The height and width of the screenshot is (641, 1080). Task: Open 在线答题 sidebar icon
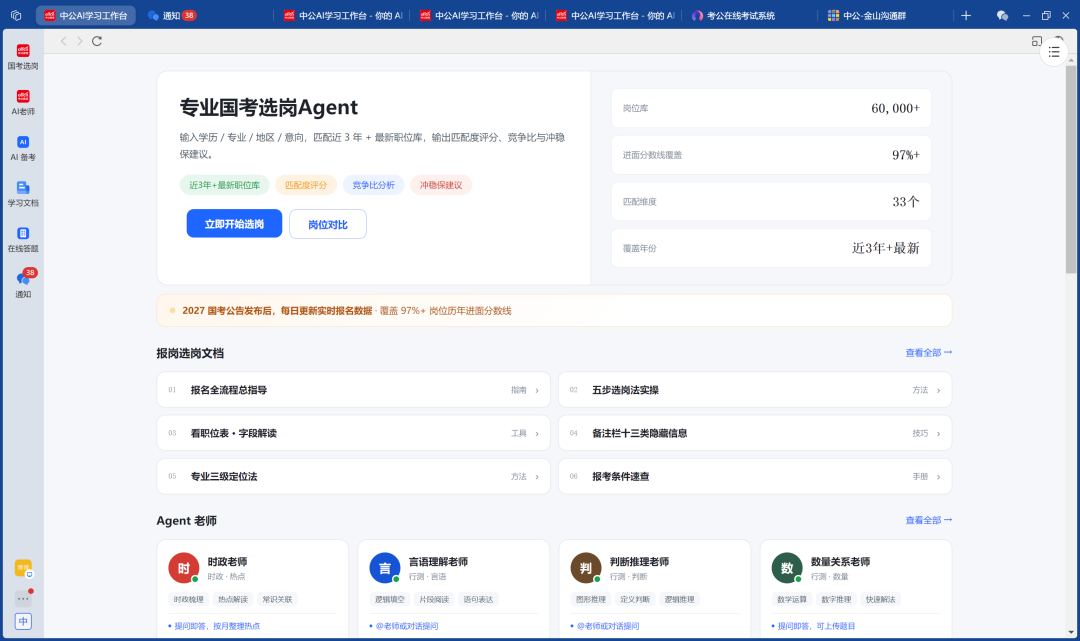23,239
